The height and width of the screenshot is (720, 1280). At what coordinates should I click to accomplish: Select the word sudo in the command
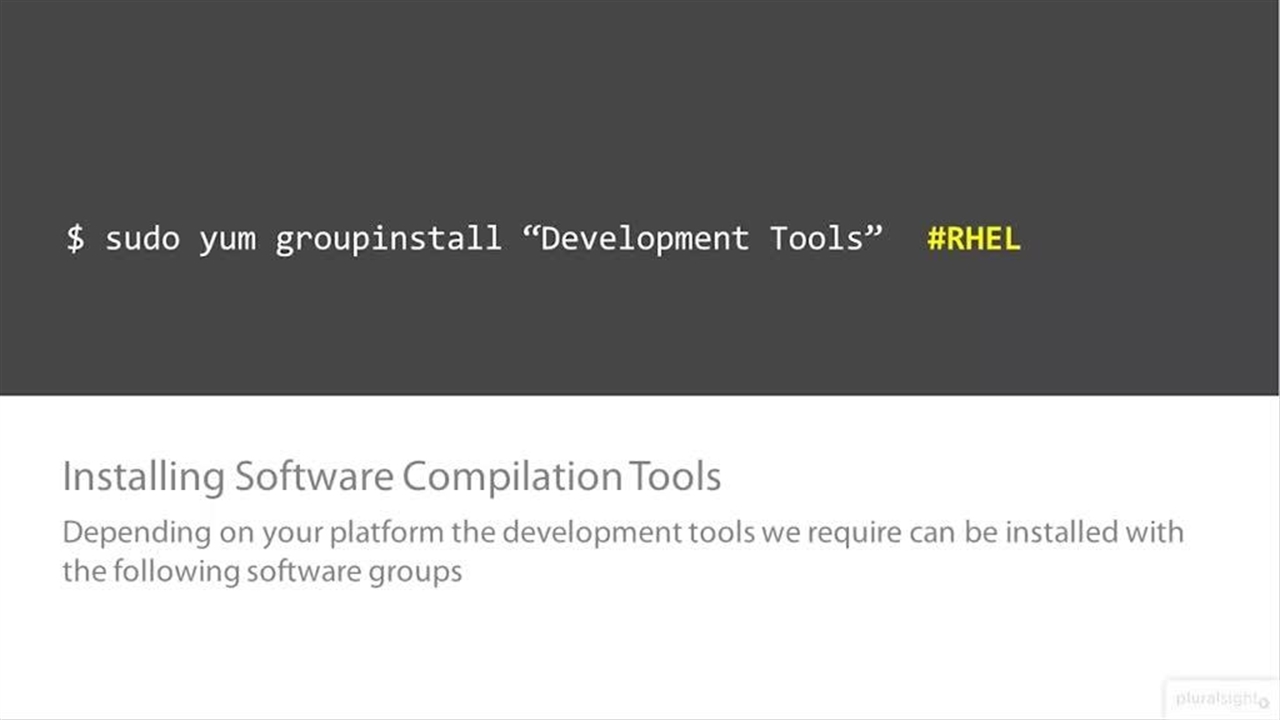pos(142,239)
